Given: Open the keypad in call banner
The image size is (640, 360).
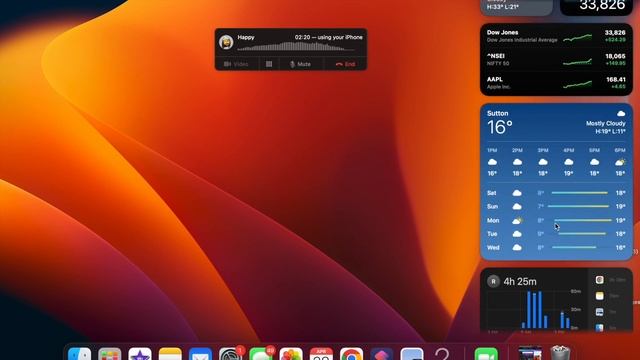Looking at the screenshot, I should (x=269, y=64).
